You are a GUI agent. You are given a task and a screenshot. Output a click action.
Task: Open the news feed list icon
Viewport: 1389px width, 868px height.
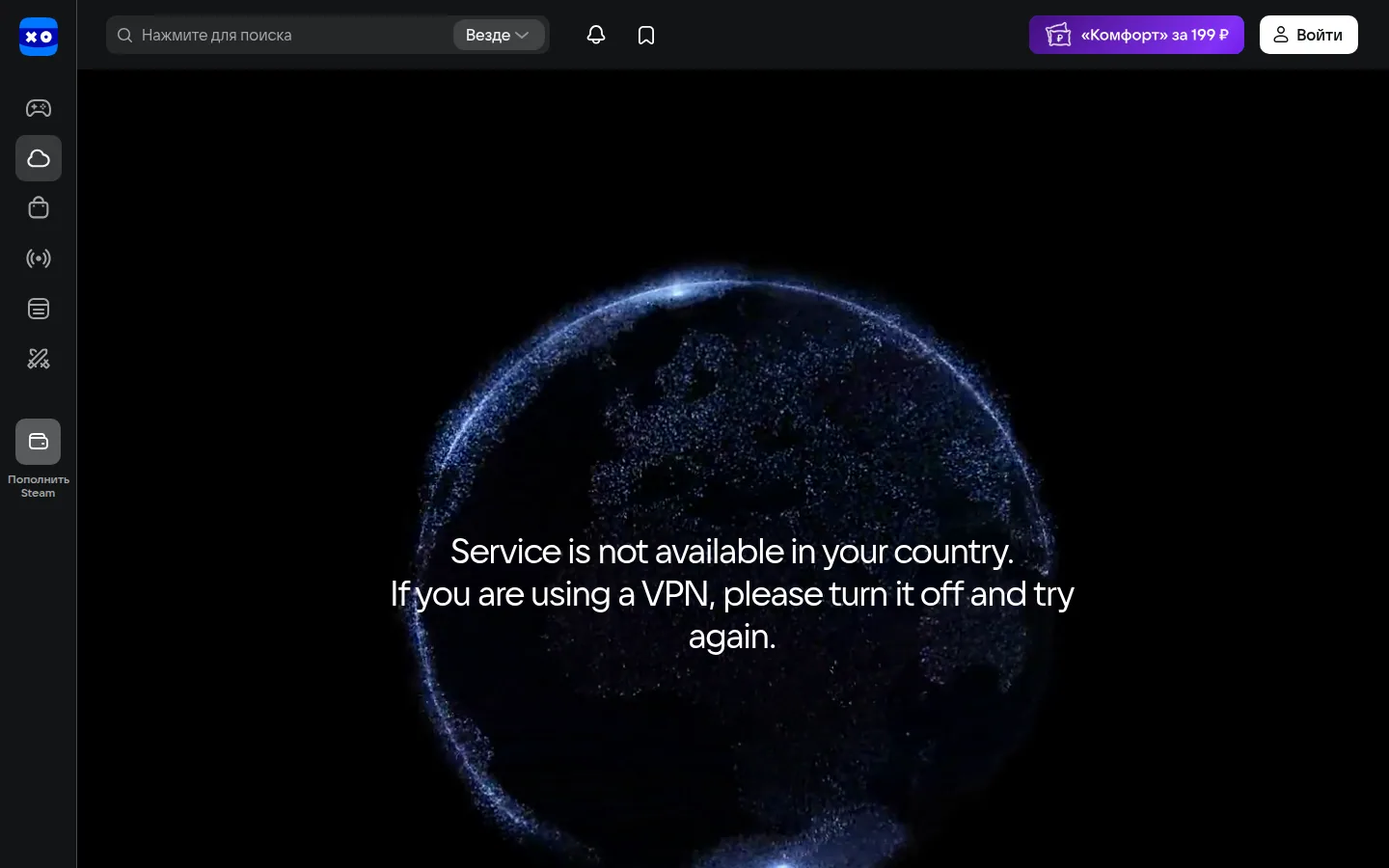pos(39,309)
